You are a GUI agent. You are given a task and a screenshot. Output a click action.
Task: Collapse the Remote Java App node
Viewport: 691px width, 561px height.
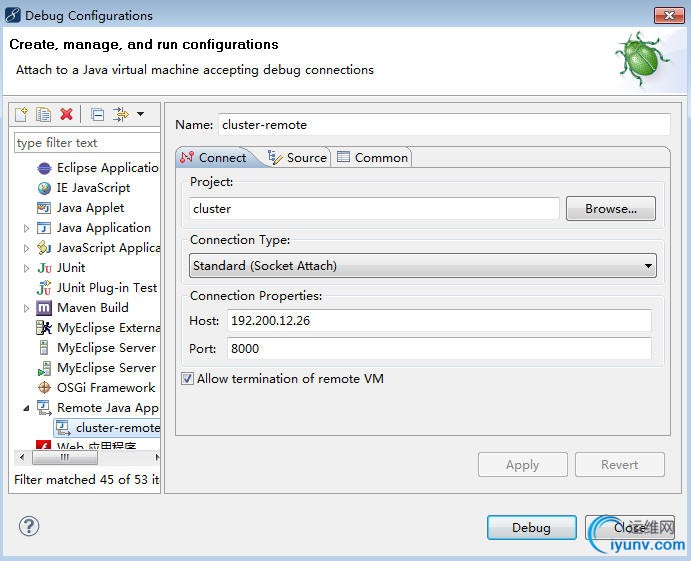26,409
